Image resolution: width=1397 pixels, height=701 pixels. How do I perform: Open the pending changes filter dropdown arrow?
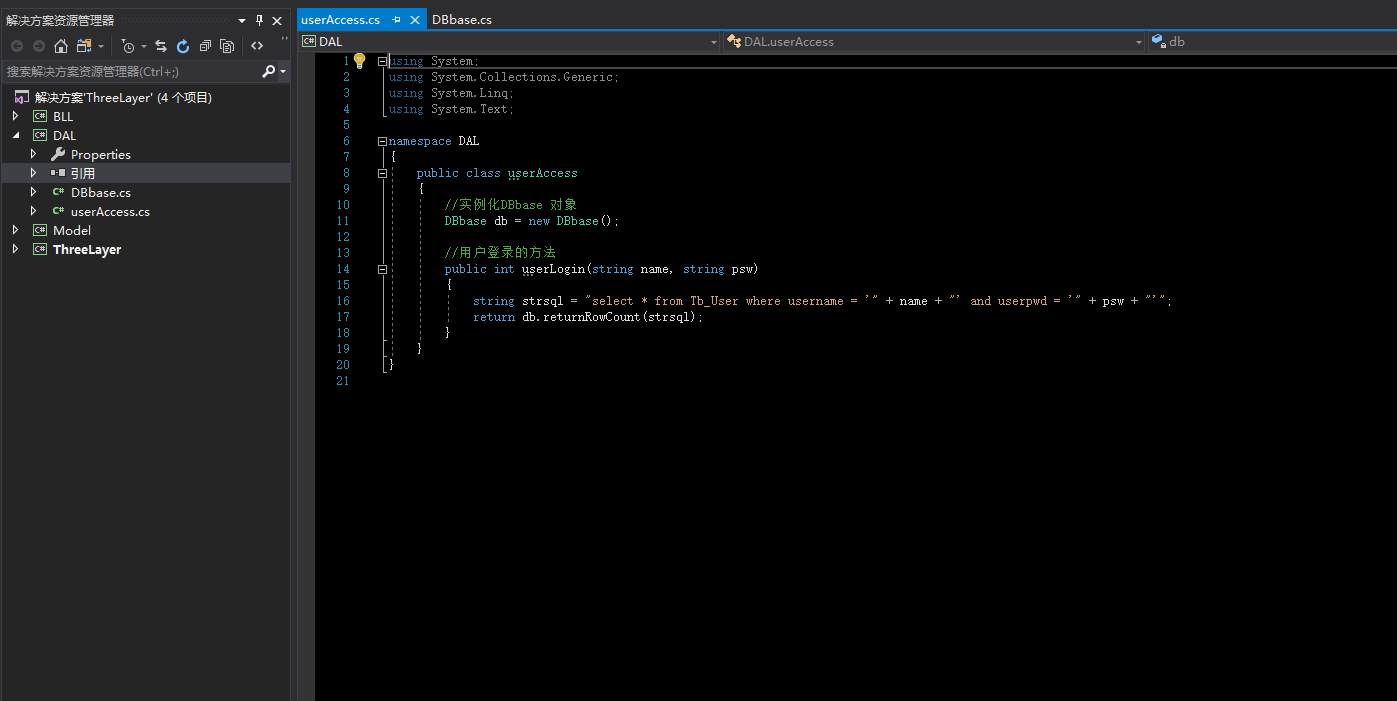pyautogui.click(x=144, y=46)
